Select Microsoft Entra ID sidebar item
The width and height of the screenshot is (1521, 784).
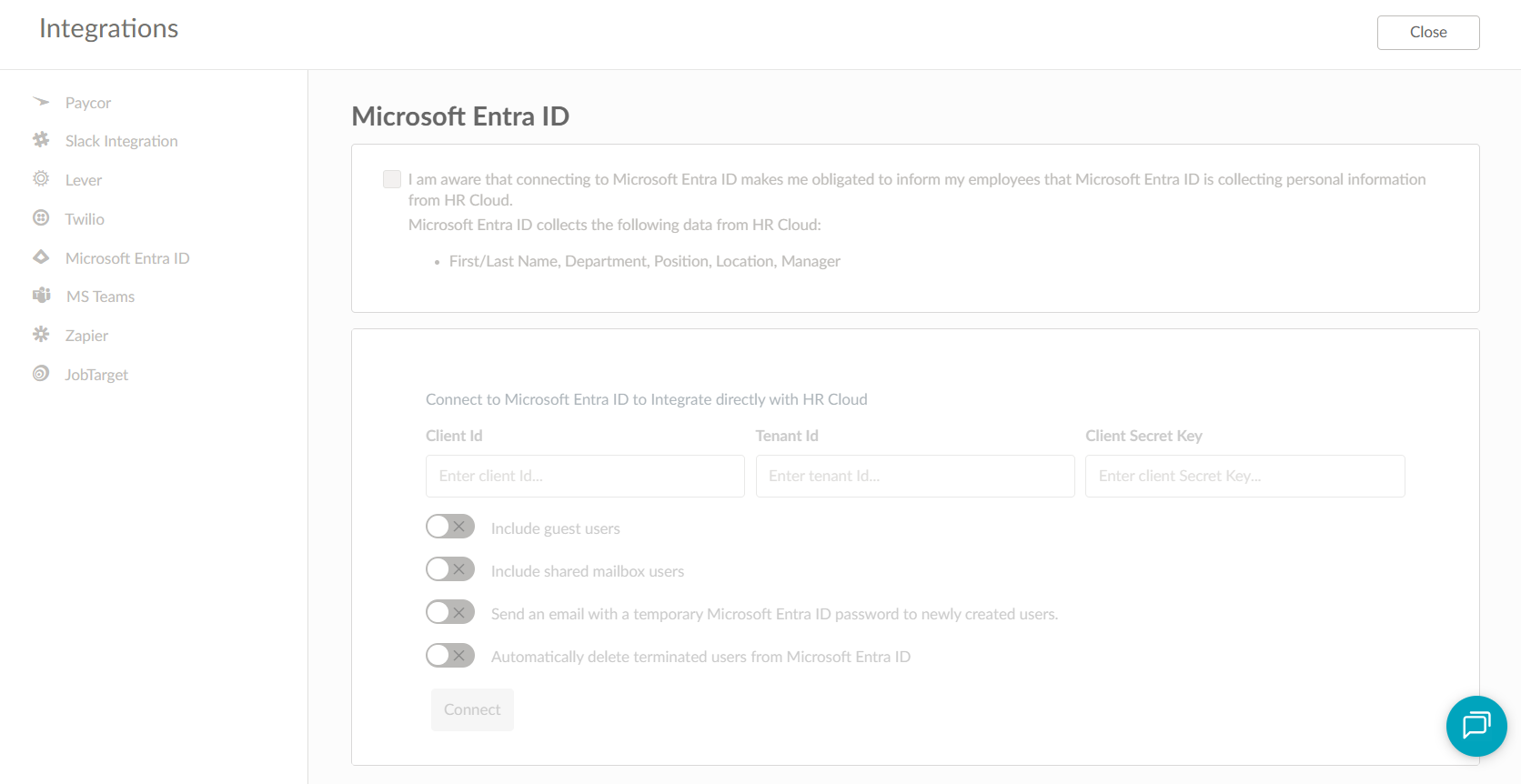[127, 258]
